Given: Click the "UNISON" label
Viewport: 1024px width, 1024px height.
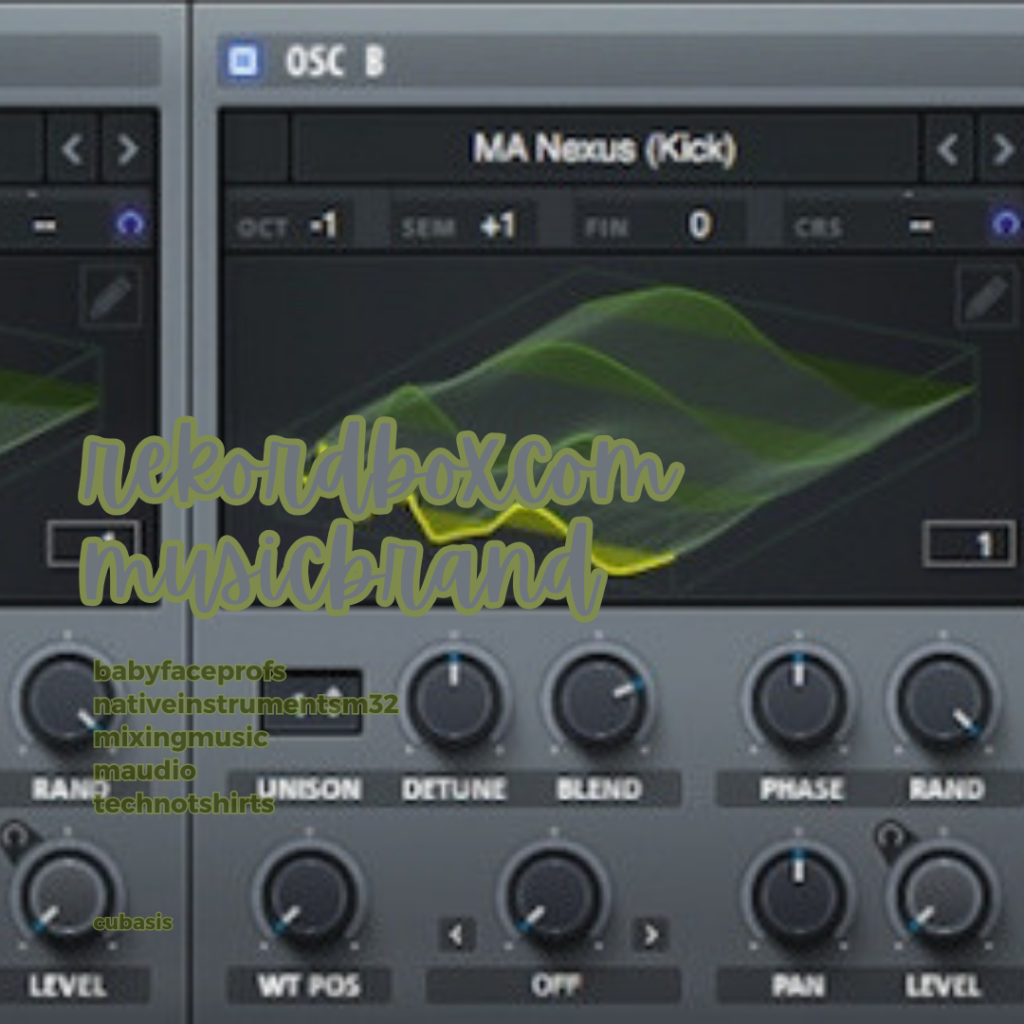Looking at the screenshot, I should (309, 789).
